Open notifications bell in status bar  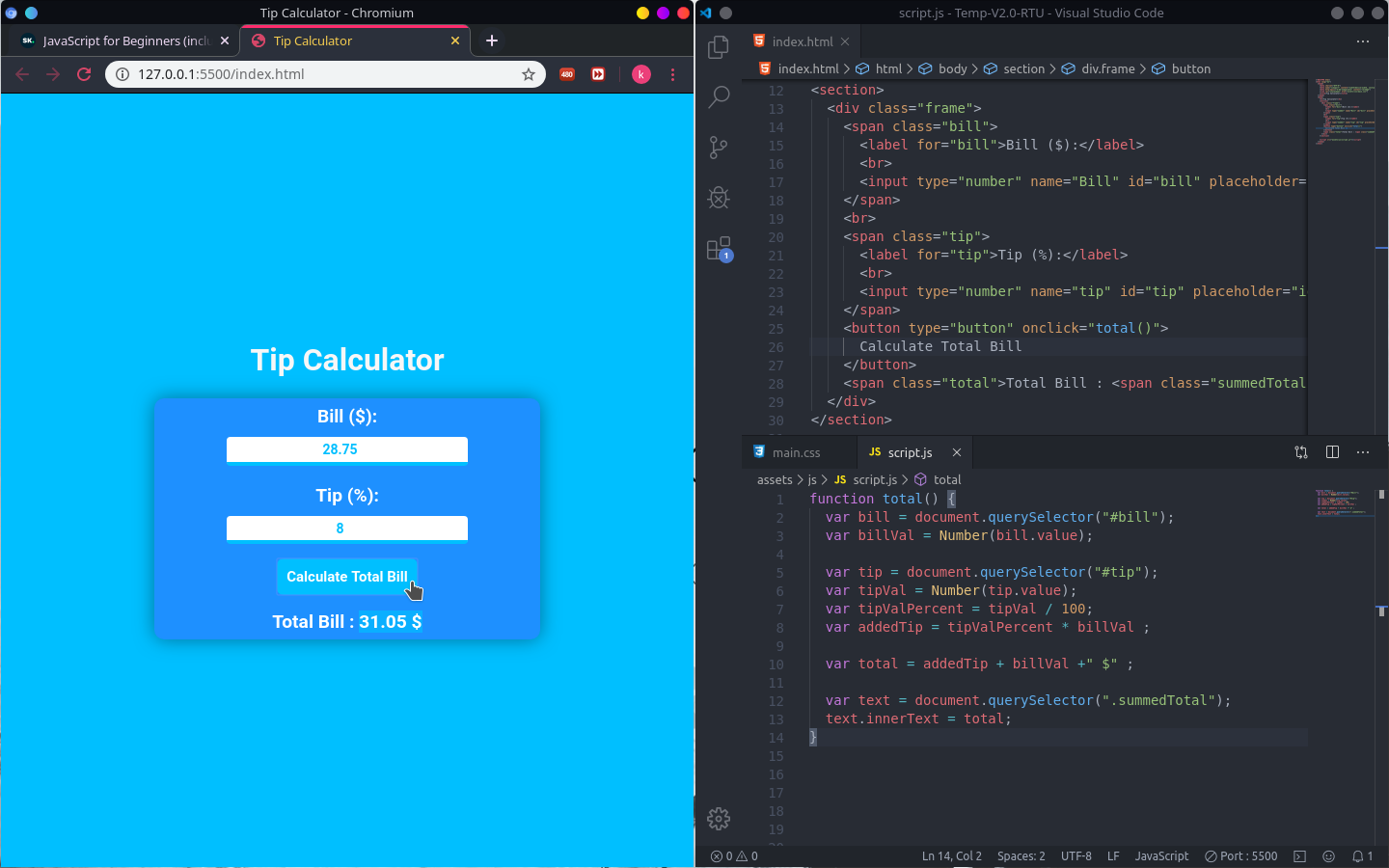click(x=1362, y=856)
